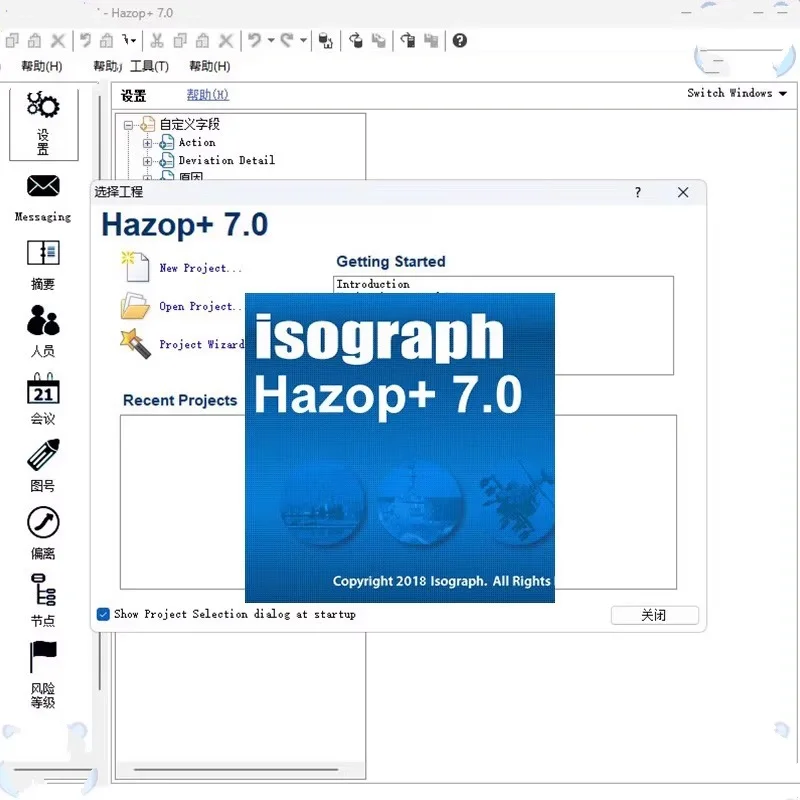Select the Action tree item label
The width and height of the screenshot is (800, 800).
pyautogui.click(x=197, y=142)
